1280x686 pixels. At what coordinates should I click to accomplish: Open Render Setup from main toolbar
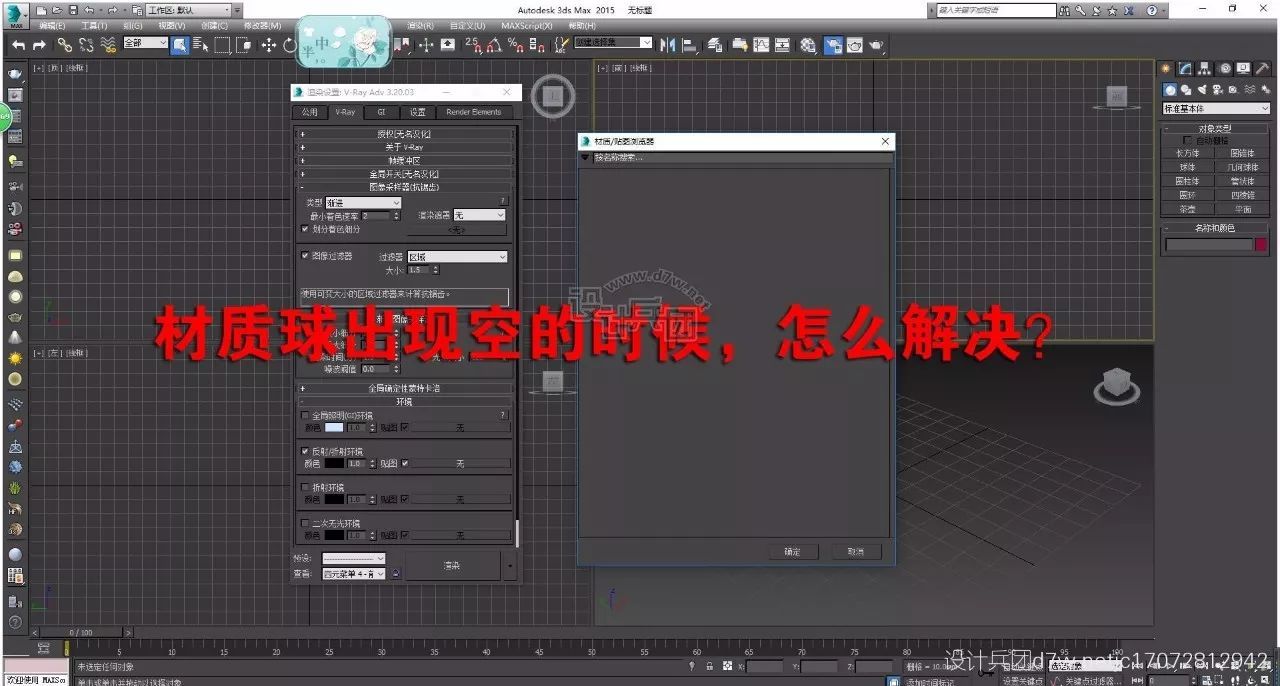(832, 45)
